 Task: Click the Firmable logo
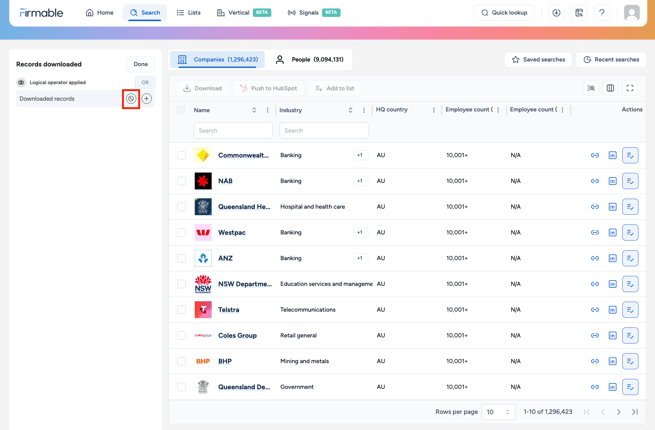coord(41,13)
